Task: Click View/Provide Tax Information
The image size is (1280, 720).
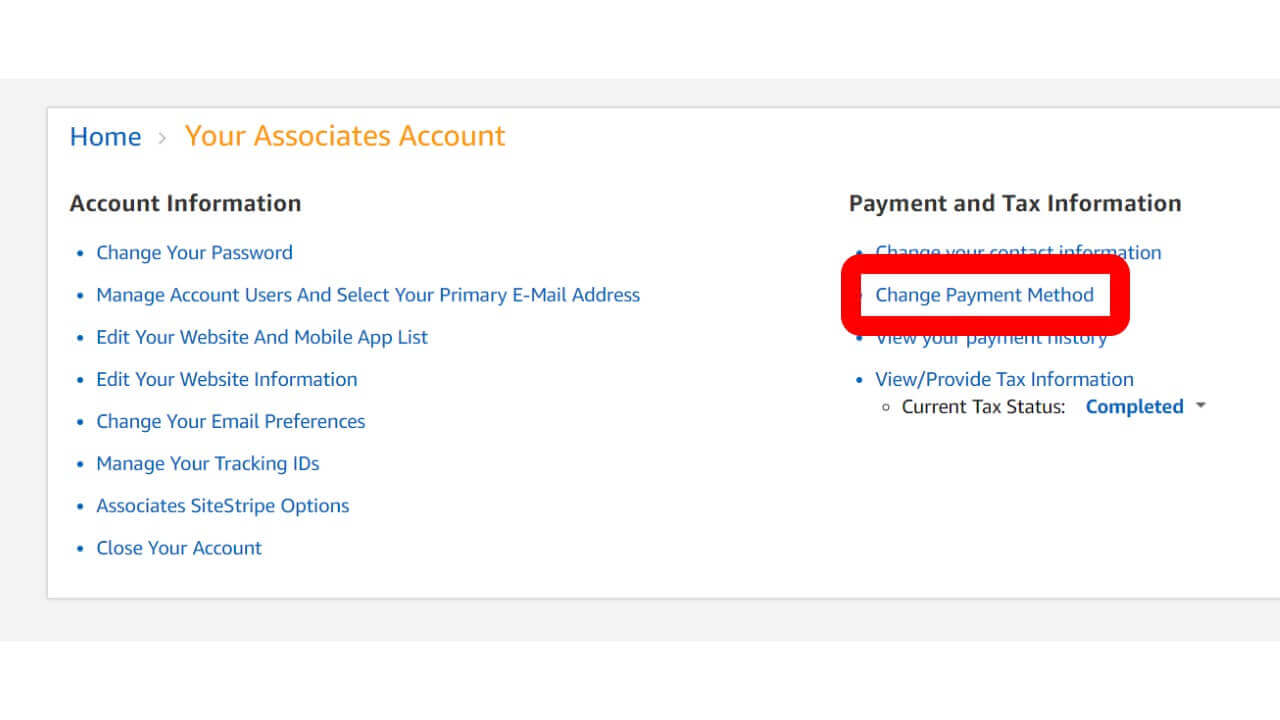Action: click(x=1004, y=379)
